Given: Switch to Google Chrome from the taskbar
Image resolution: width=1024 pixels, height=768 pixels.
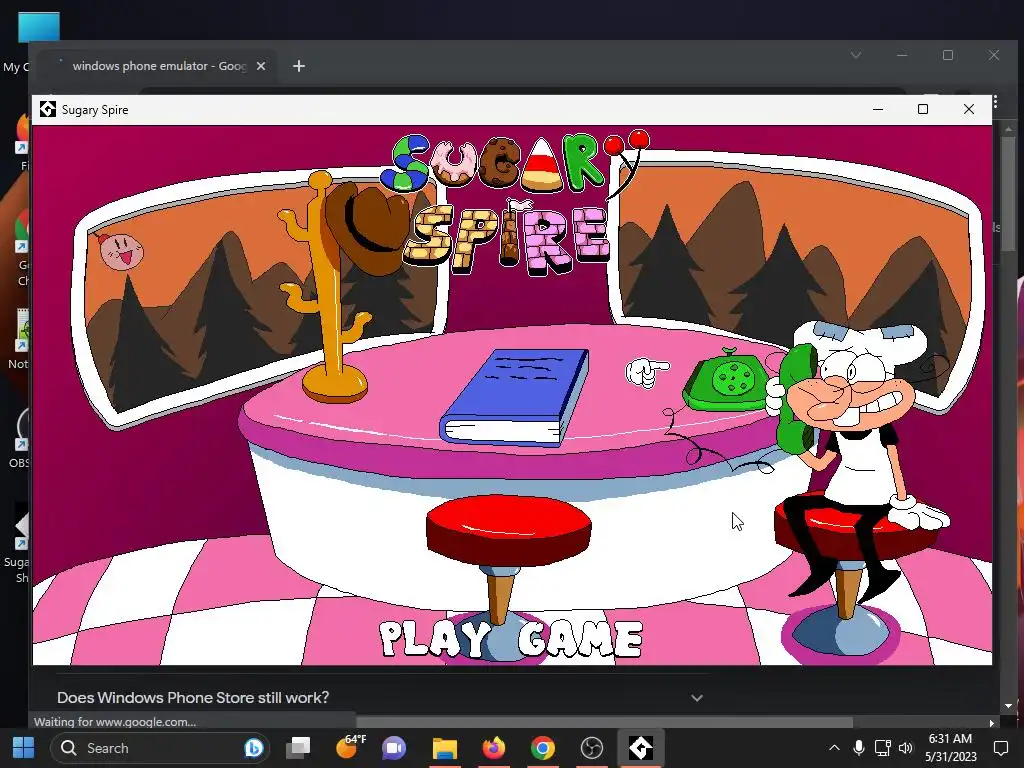Looking at the screenshot, I should (543, 748).
